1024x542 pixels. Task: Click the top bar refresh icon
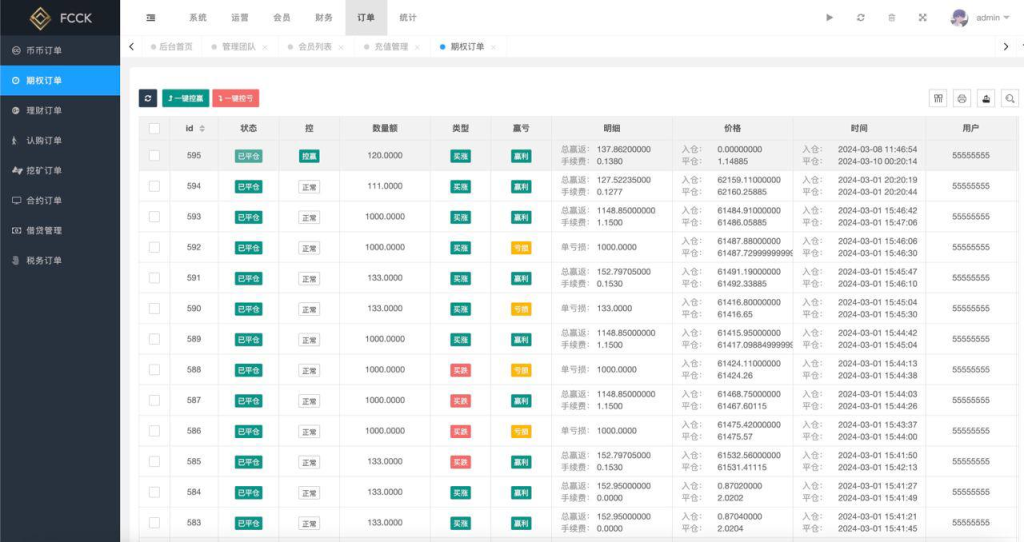pos(861,18)
